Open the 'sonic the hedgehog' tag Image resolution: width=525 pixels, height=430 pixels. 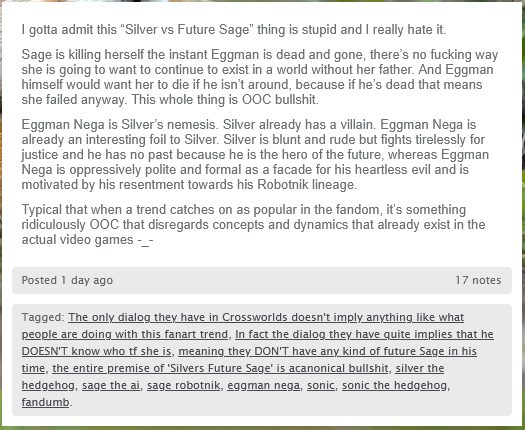(394, 385)
